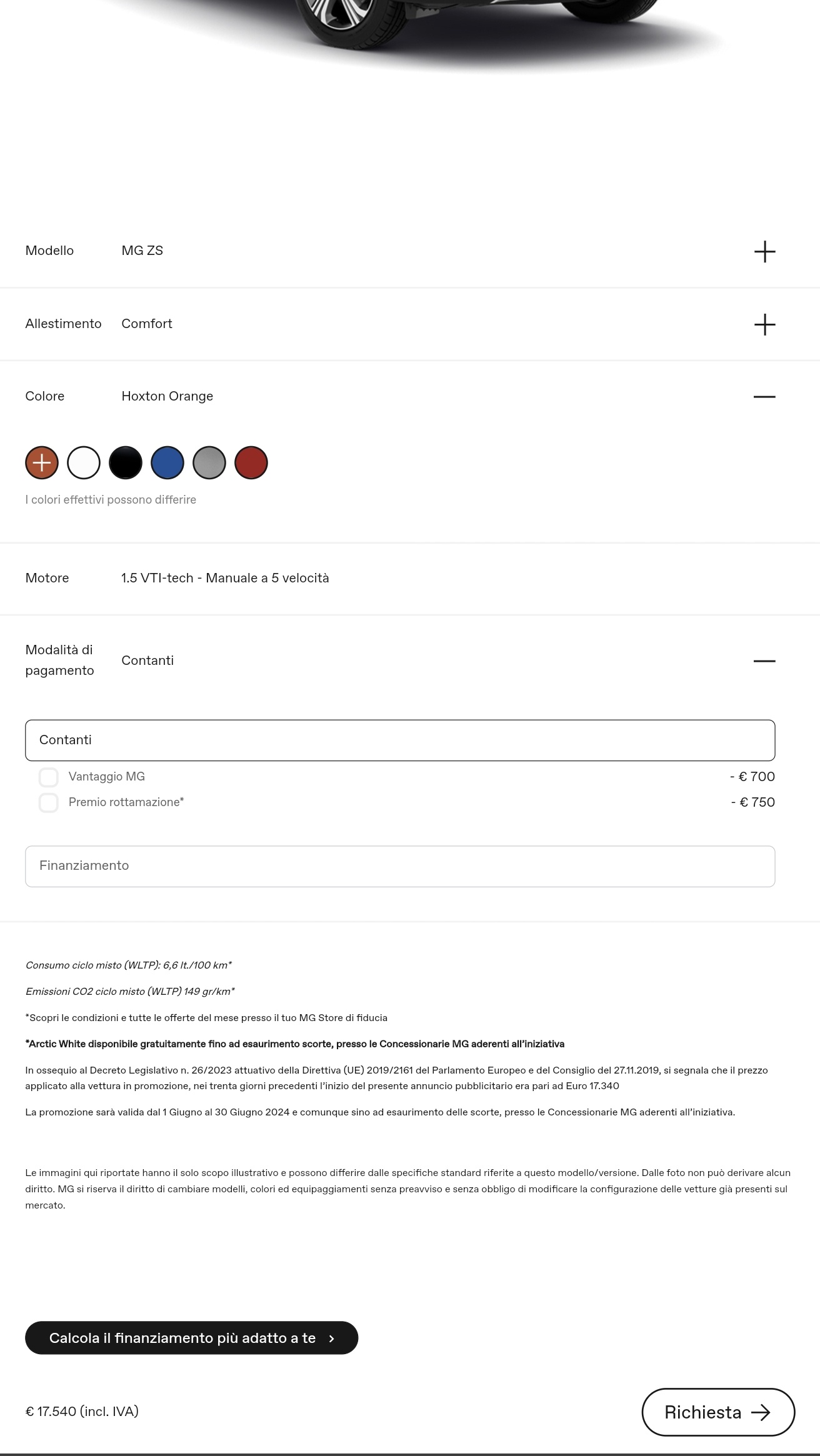
Task: Choose the grey color swatch
Action: click(209, 462)
